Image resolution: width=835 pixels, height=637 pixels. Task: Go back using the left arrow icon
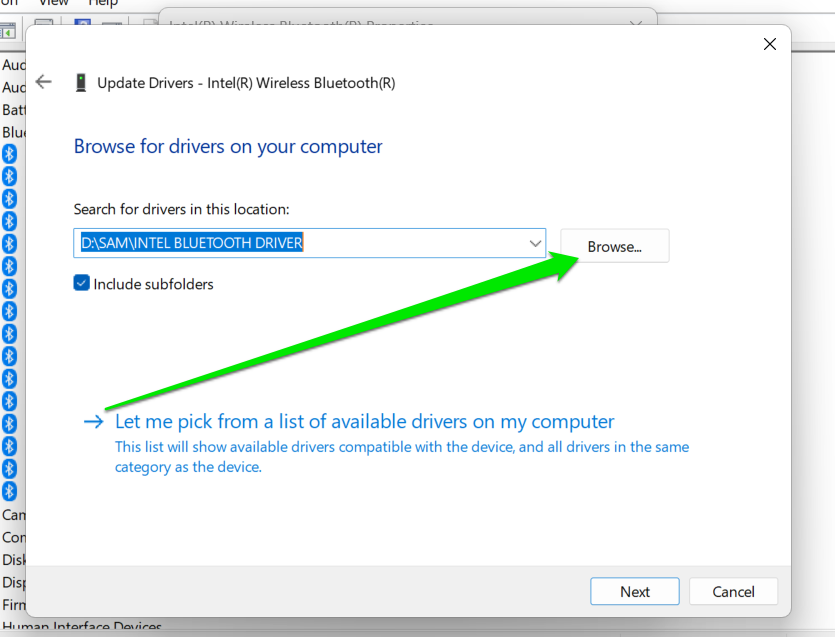44,81
